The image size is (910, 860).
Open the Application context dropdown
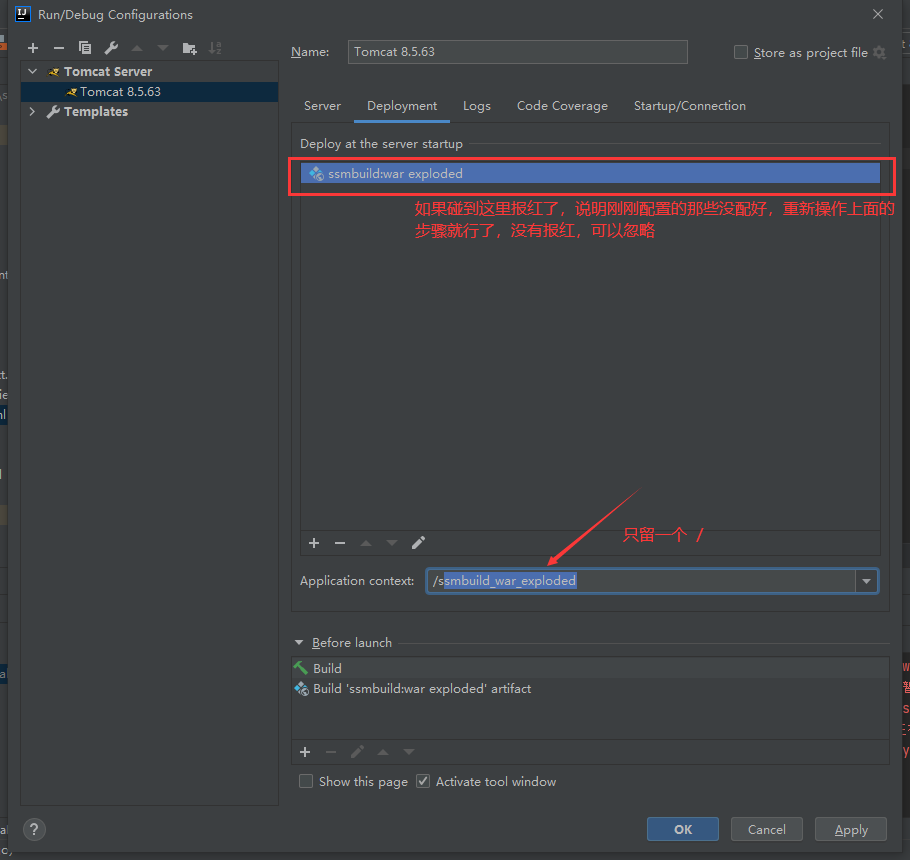coord(866,580)
